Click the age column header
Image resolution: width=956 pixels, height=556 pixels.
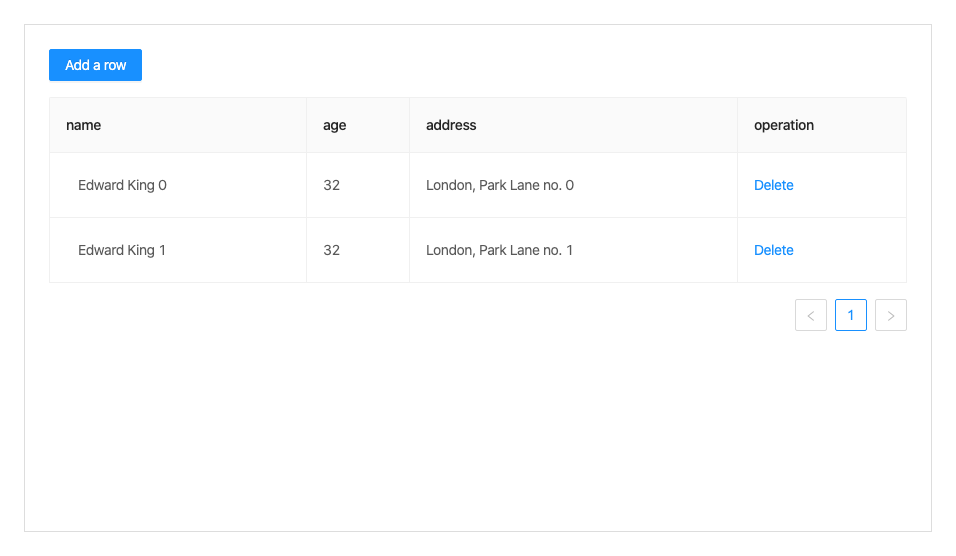(335, 125)
